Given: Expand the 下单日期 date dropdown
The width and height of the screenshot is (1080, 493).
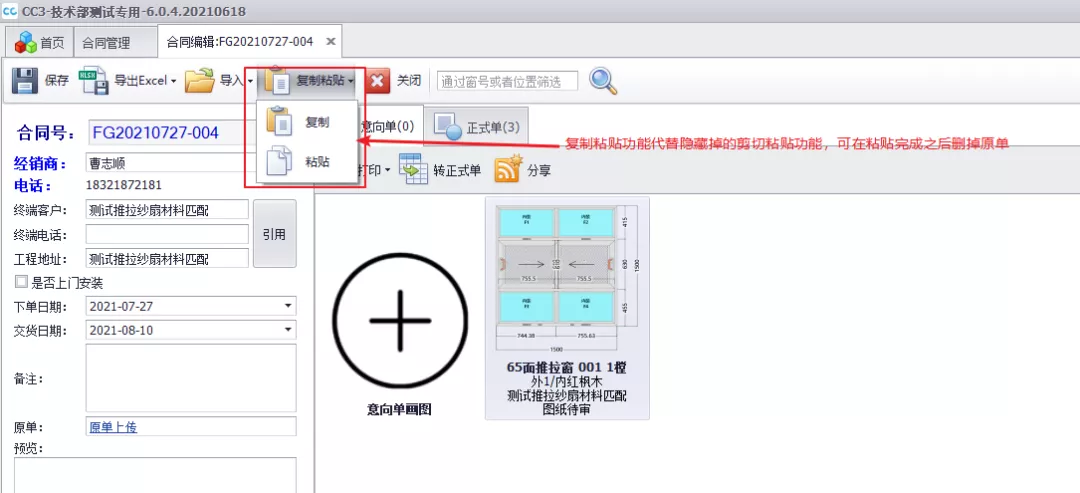Looking at the screenshot, I should tap(288, 306).
